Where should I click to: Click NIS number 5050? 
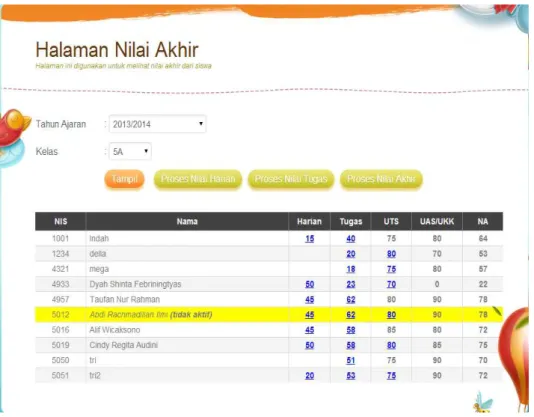(61, 360)
